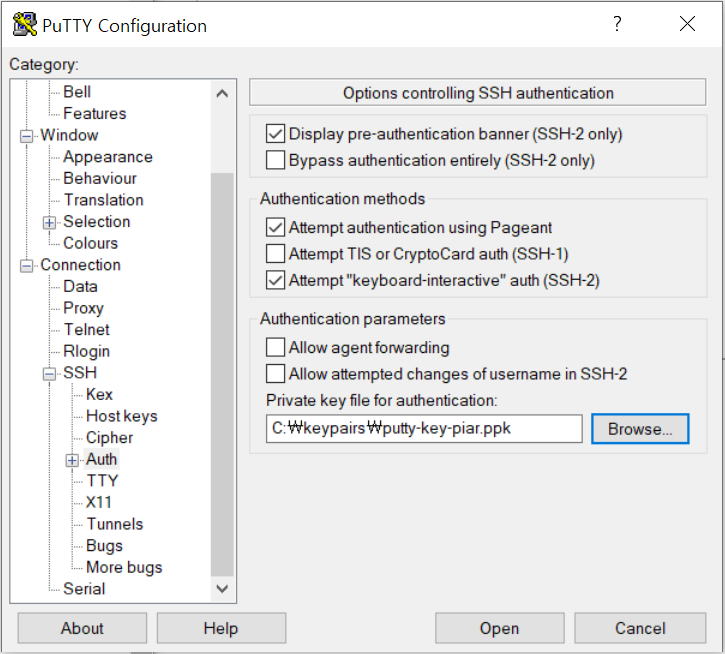Select the Connection category
Screen dimensions: 725x654
tap(80, 265)
